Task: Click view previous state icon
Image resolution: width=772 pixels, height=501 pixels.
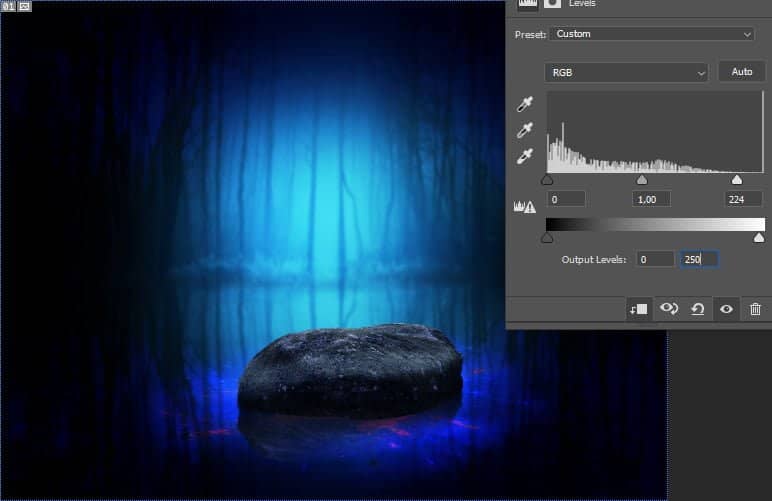Action: 669,310
